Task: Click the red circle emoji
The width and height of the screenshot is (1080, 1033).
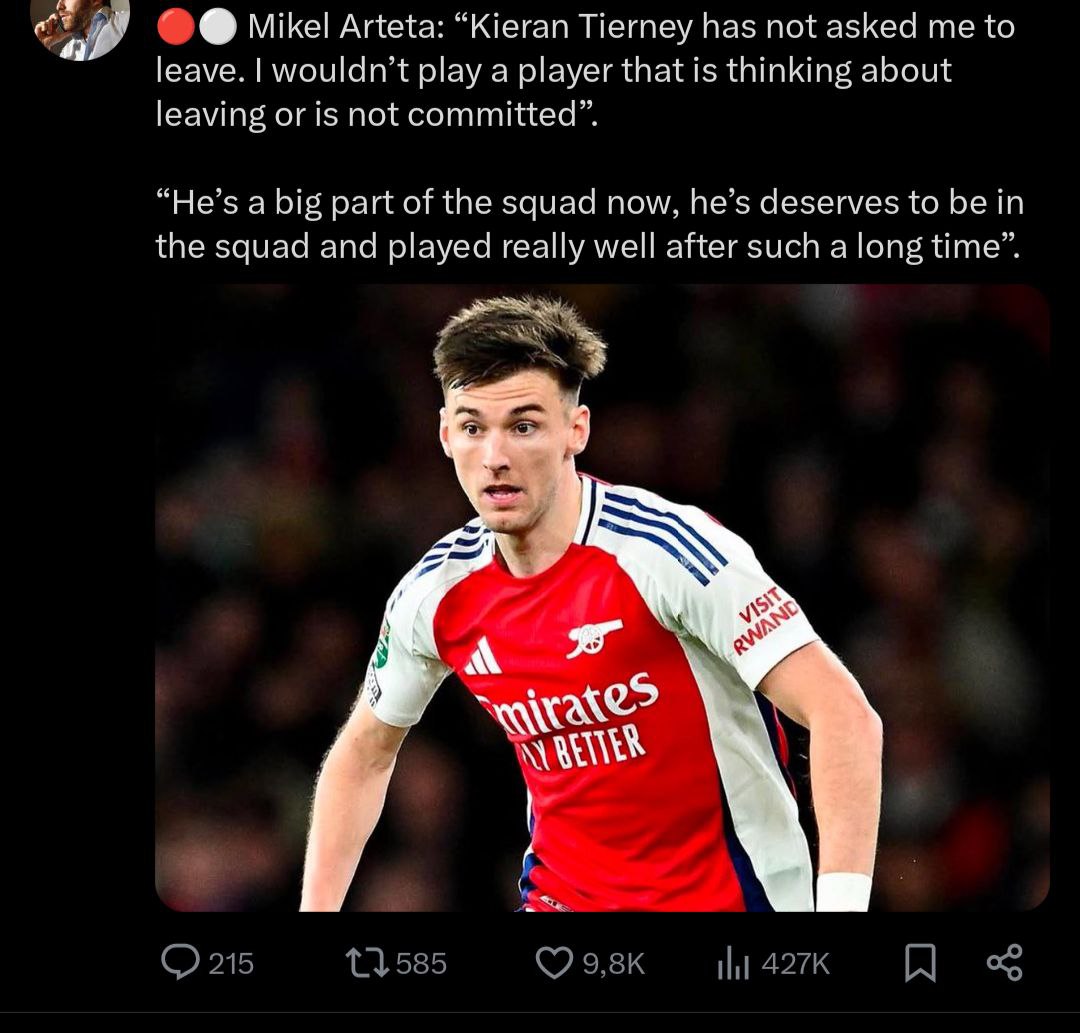Action: [x=174, y=28]
